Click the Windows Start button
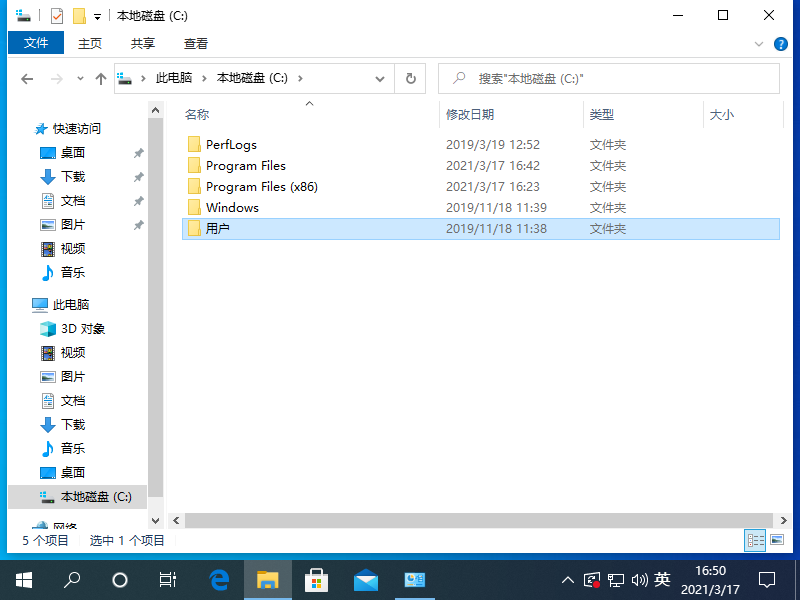Screen dimensions: 800x600 [x=22, y=579]
